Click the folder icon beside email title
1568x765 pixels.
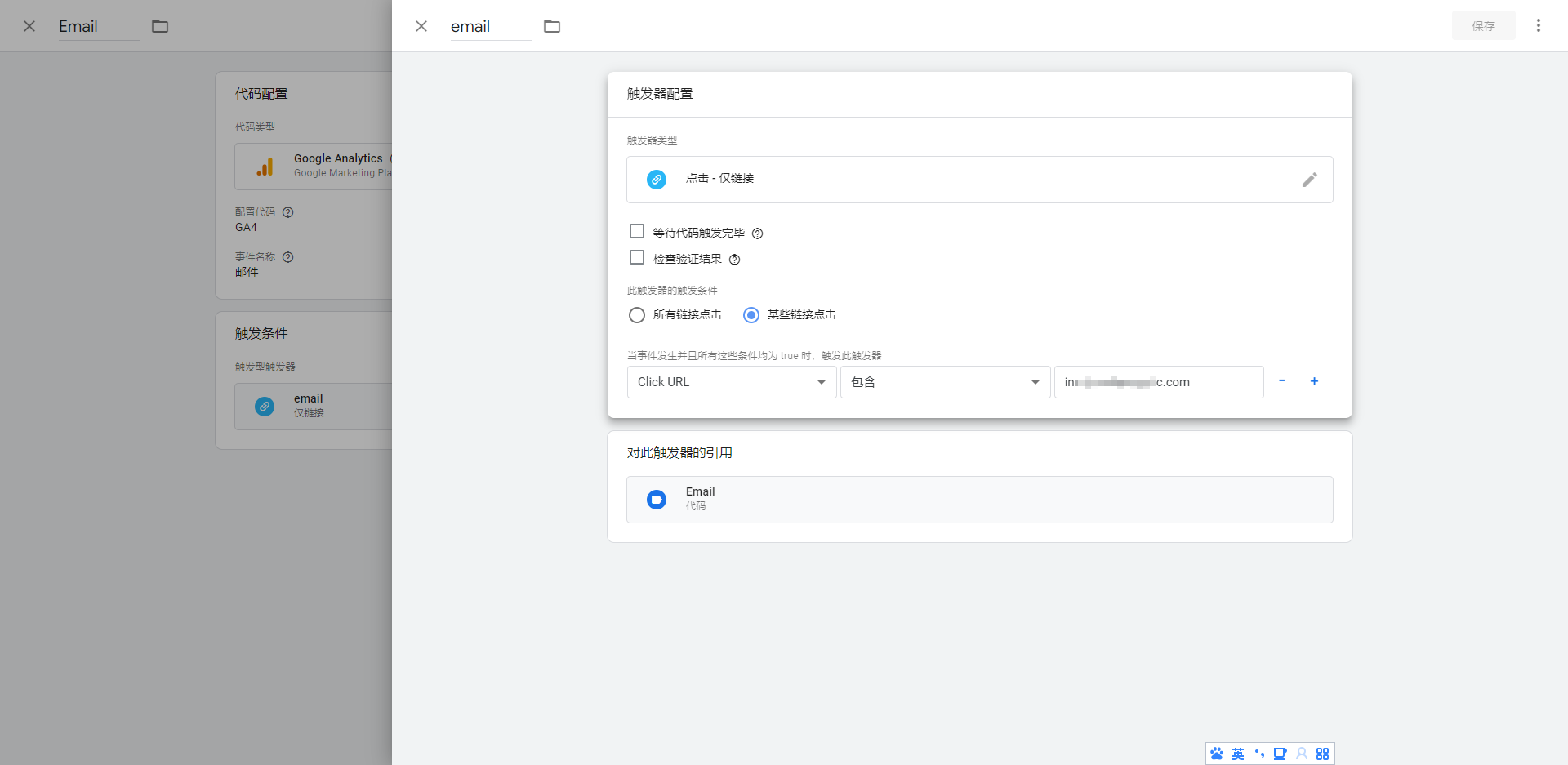pos(552,26)
